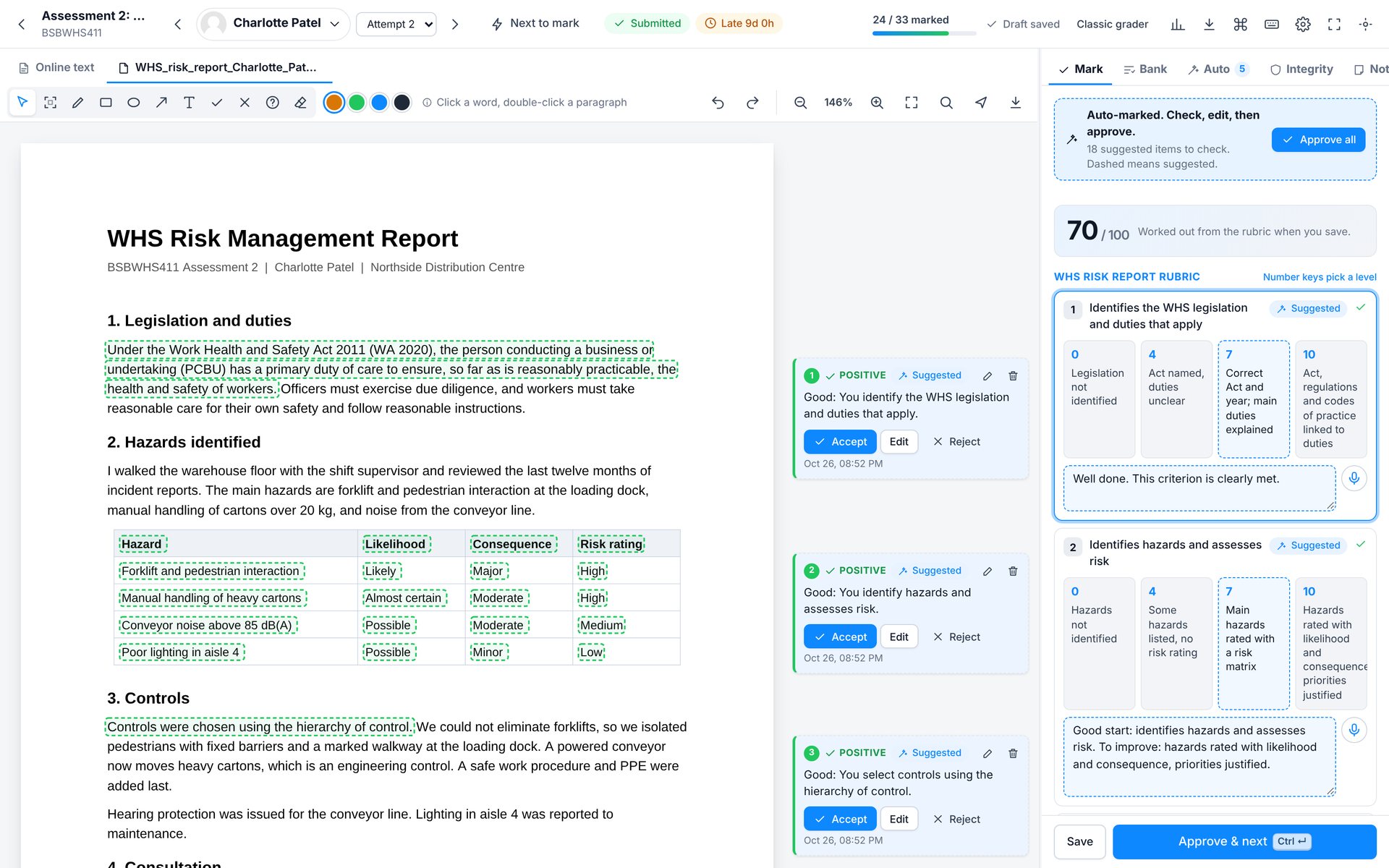Image resolution: width=1389 pixels, height=868 pixels.
Task: Start voice dictation for criterion 1 feedback
Action: (x=1354, y=478)
